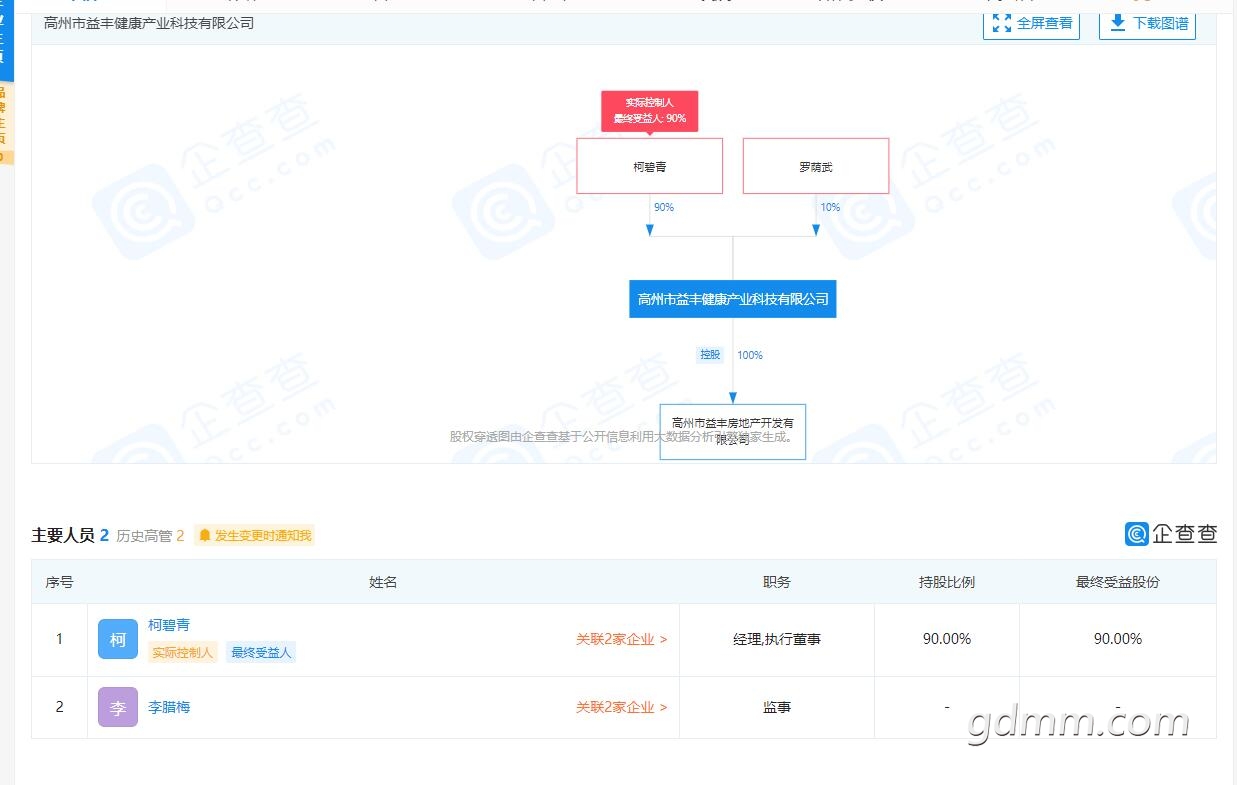Click the bell notification icon
1237x785 pixels.
pyautogui.click(x=205, y=536)
